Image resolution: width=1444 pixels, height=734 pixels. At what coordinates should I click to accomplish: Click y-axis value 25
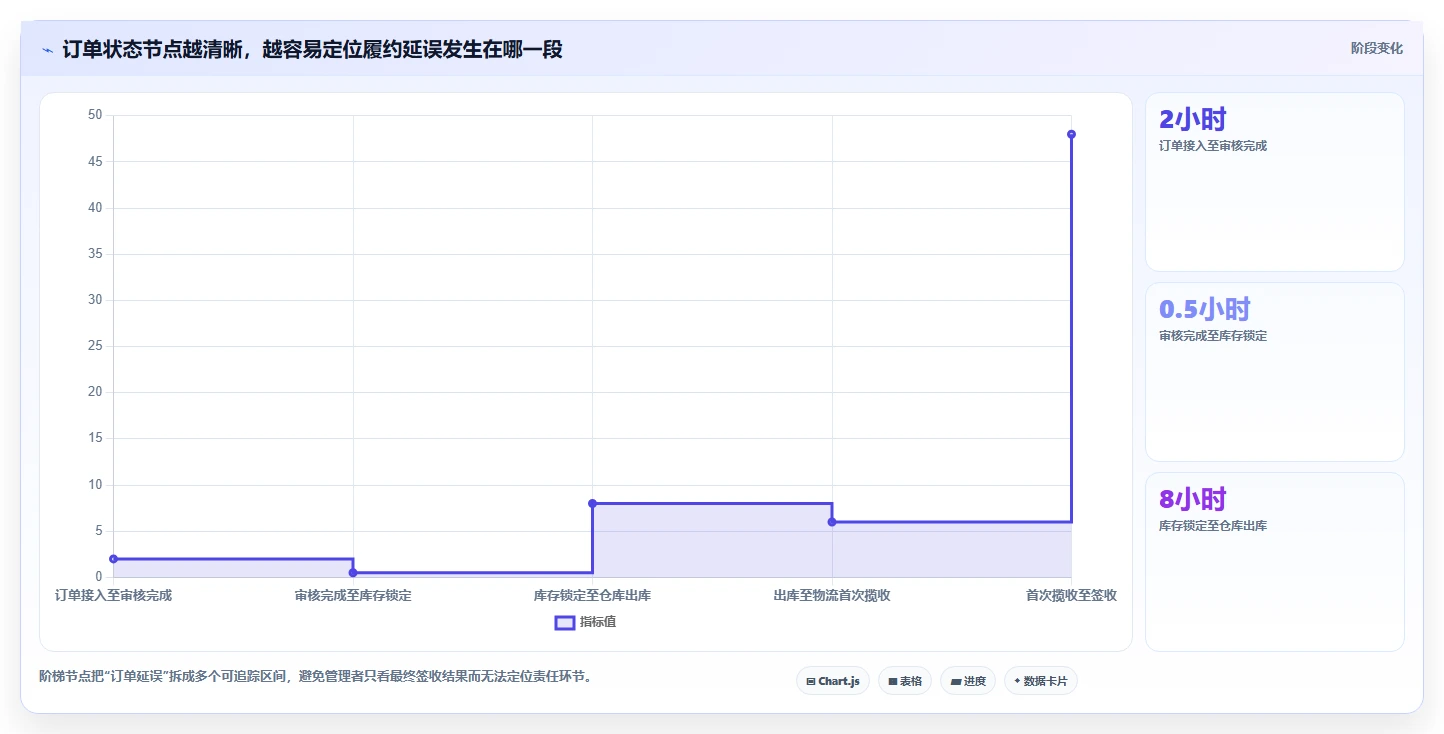coord(95,346)
